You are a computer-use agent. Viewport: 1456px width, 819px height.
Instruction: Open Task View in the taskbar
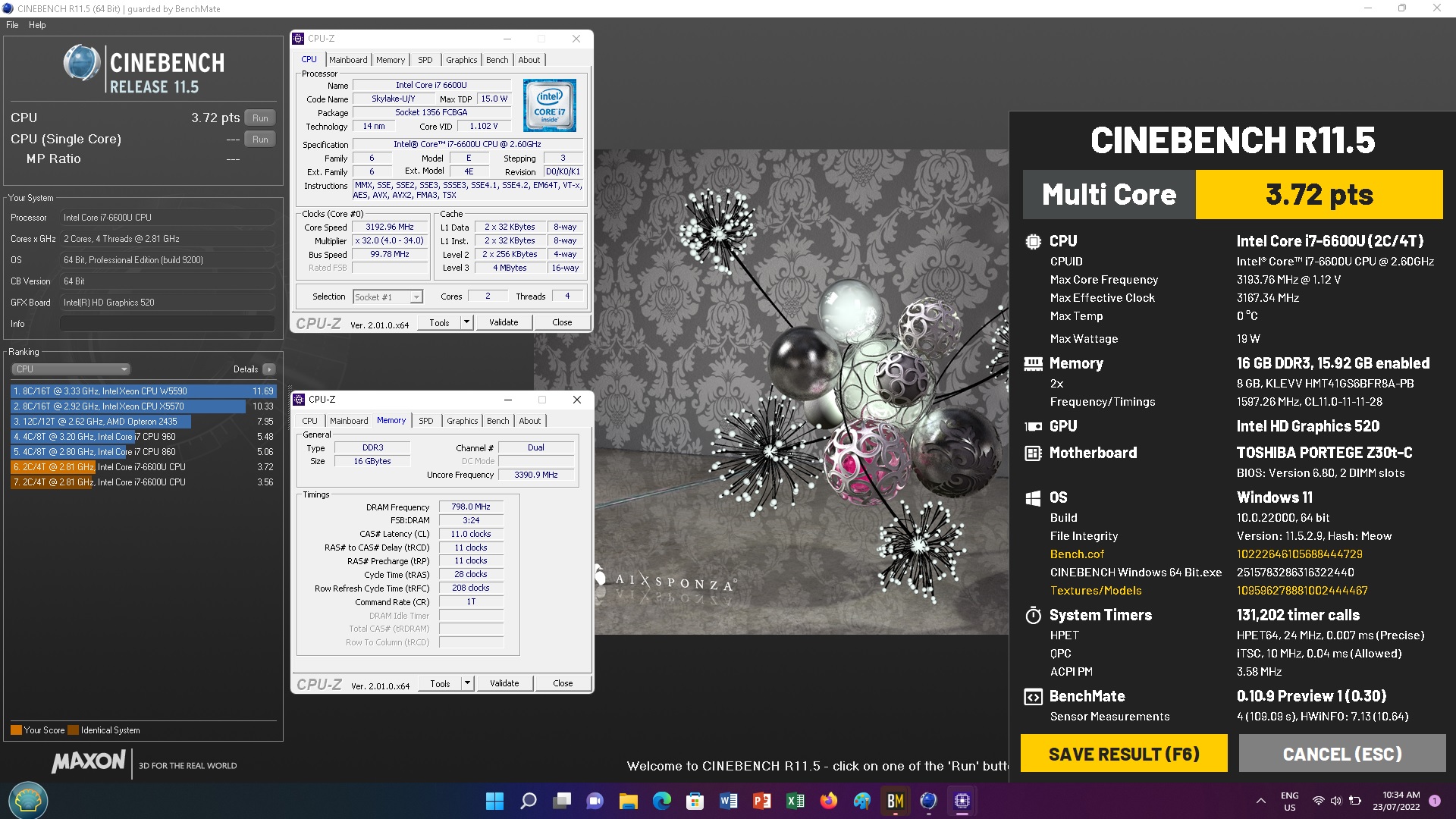click(562, 801)
